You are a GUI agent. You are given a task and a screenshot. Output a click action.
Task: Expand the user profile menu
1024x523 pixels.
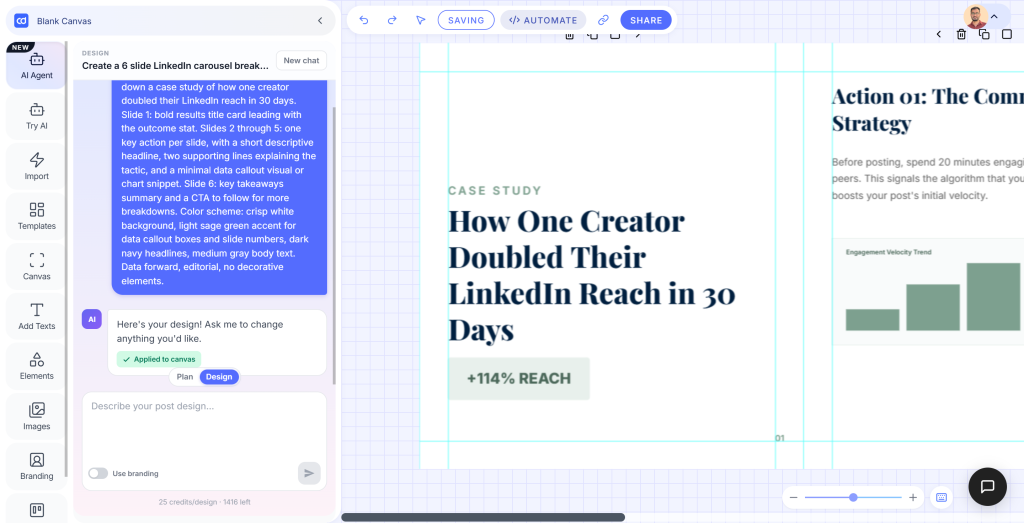pos(995,17)
